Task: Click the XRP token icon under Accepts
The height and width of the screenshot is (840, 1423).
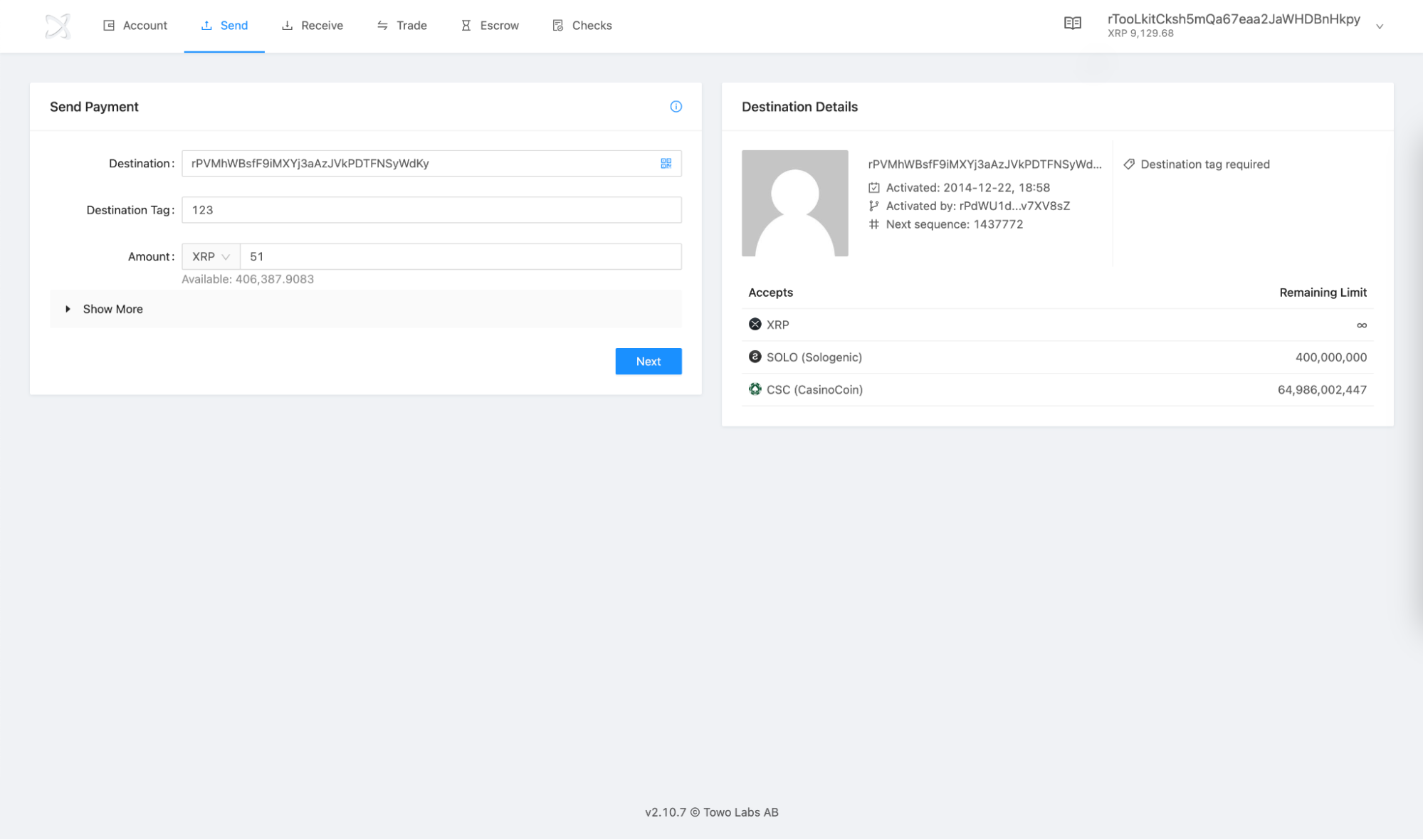Action: 755,324
